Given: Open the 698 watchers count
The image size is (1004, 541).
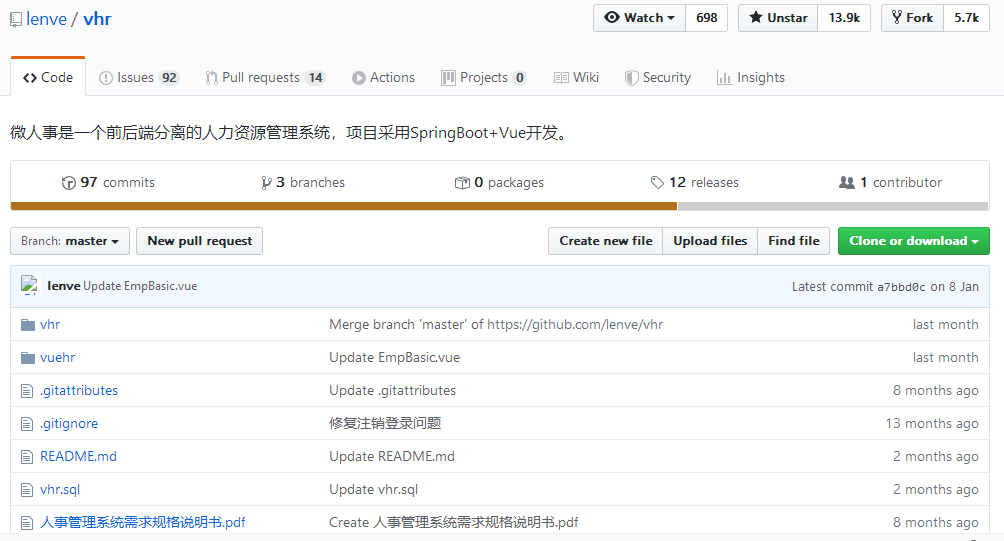Looking at the screenshot, I should point(707,18).
